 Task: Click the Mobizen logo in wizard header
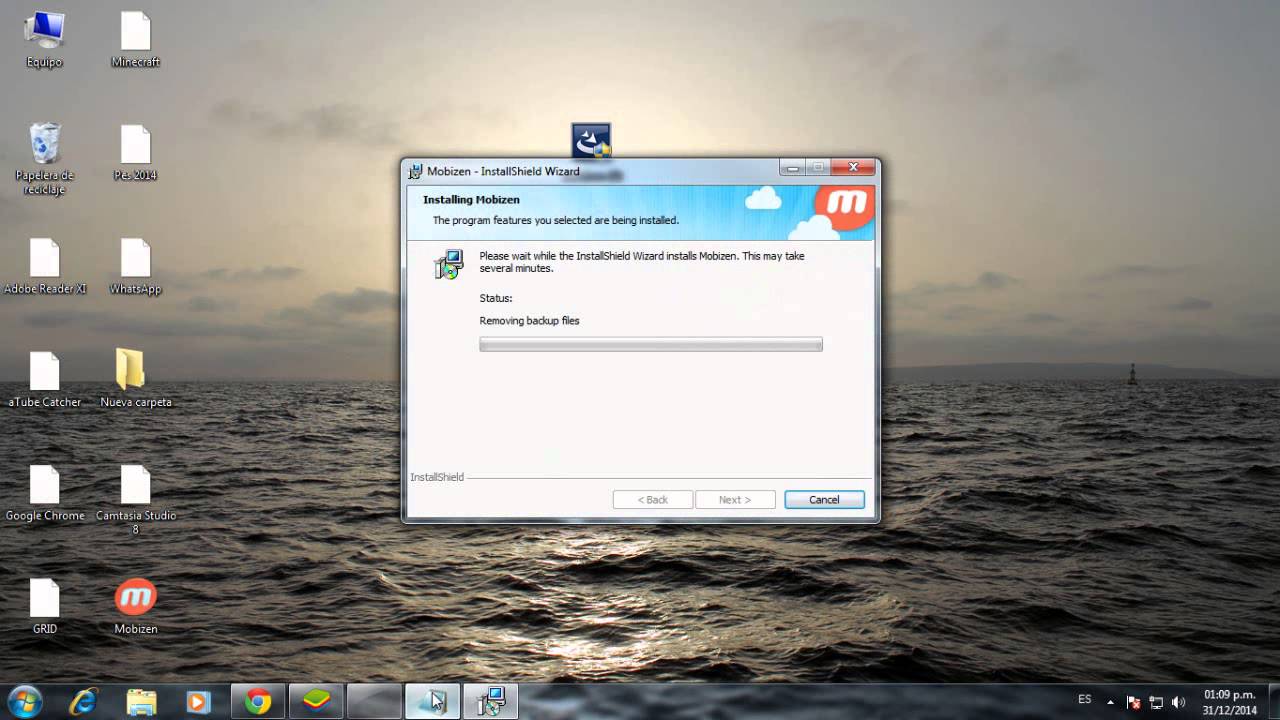[x=844, y=207]
